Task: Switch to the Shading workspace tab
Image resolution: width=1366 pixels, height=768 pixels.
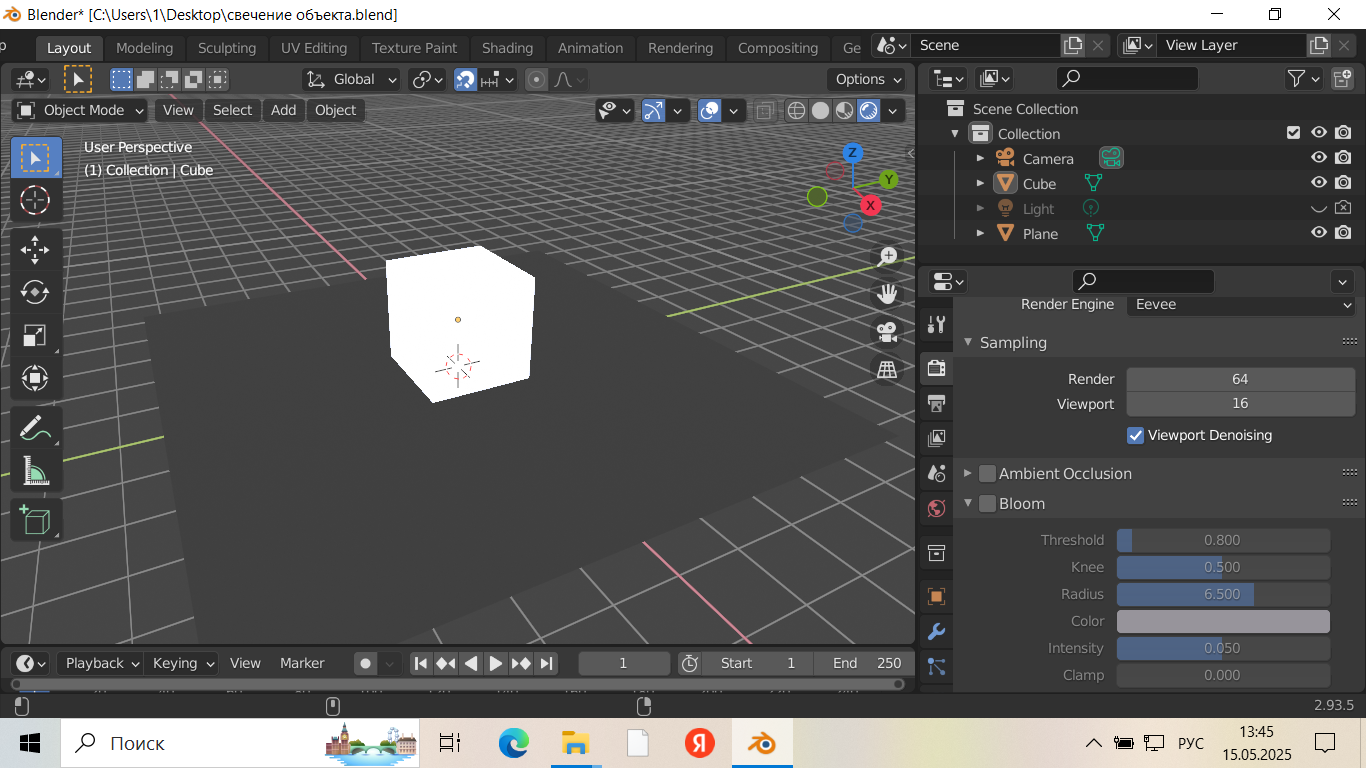Action: pos(507,48)
